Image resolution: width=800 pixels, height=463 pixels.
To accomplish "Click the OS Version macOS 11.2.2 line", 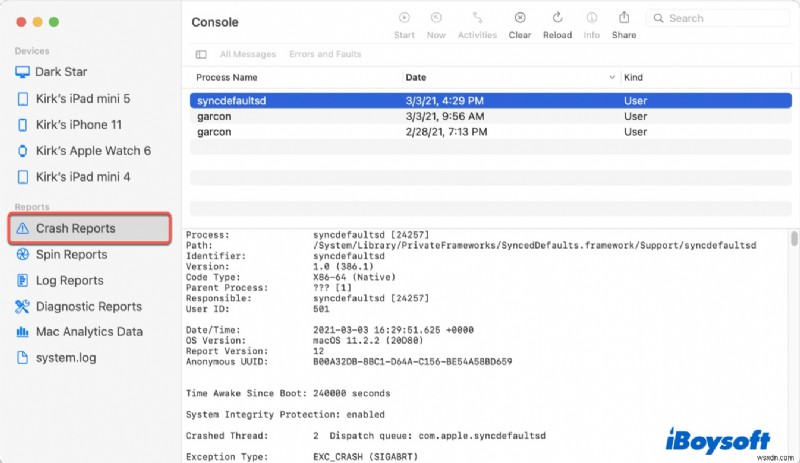I will coord(305,340).
